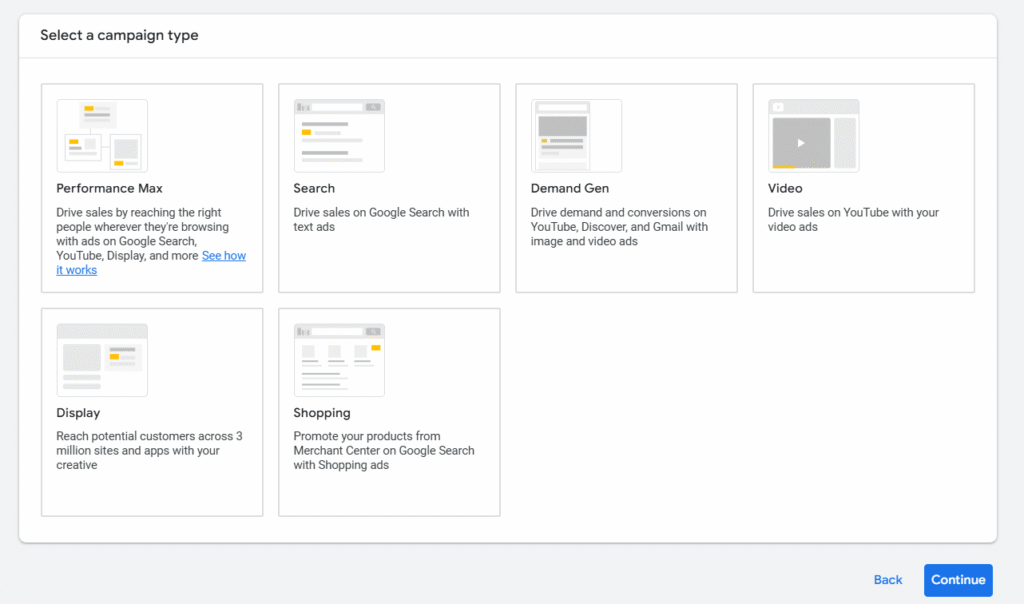Select the Display campaign title
The width and height of the screenshot is (1024, 604).
[78, 413]
